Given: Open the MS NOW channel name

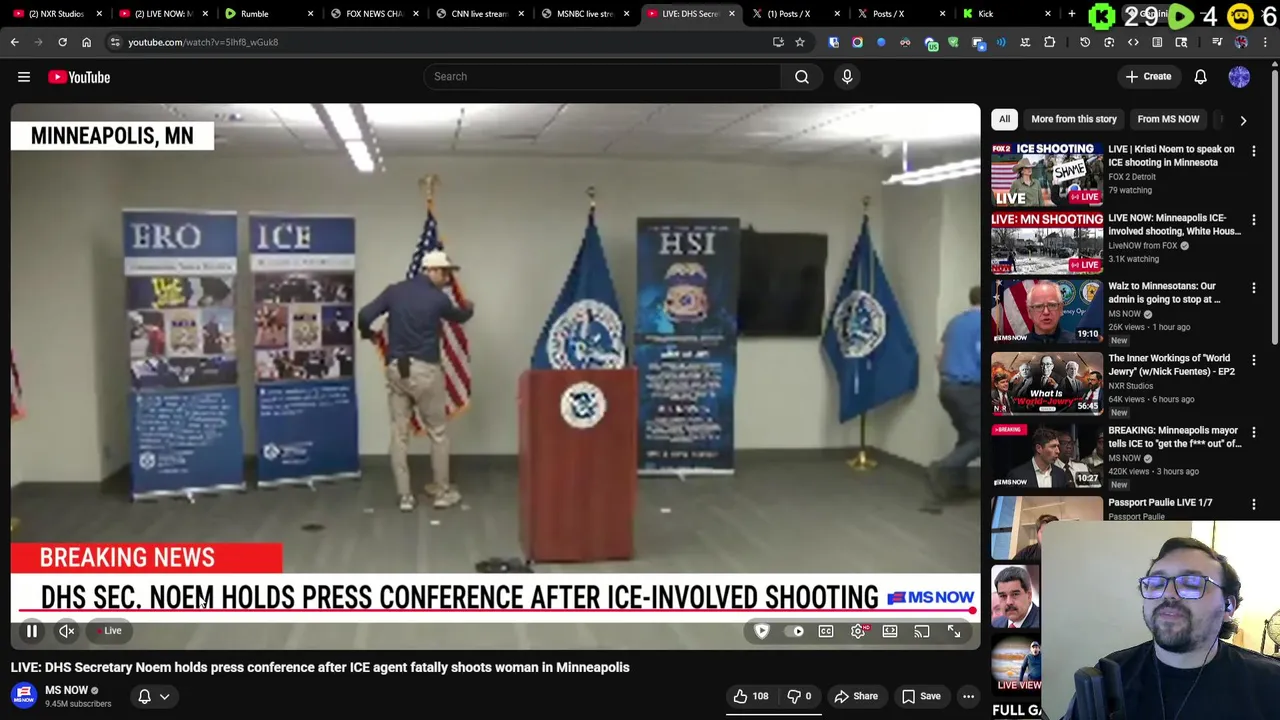Looking at the screenshot, I should pos(66,690).
